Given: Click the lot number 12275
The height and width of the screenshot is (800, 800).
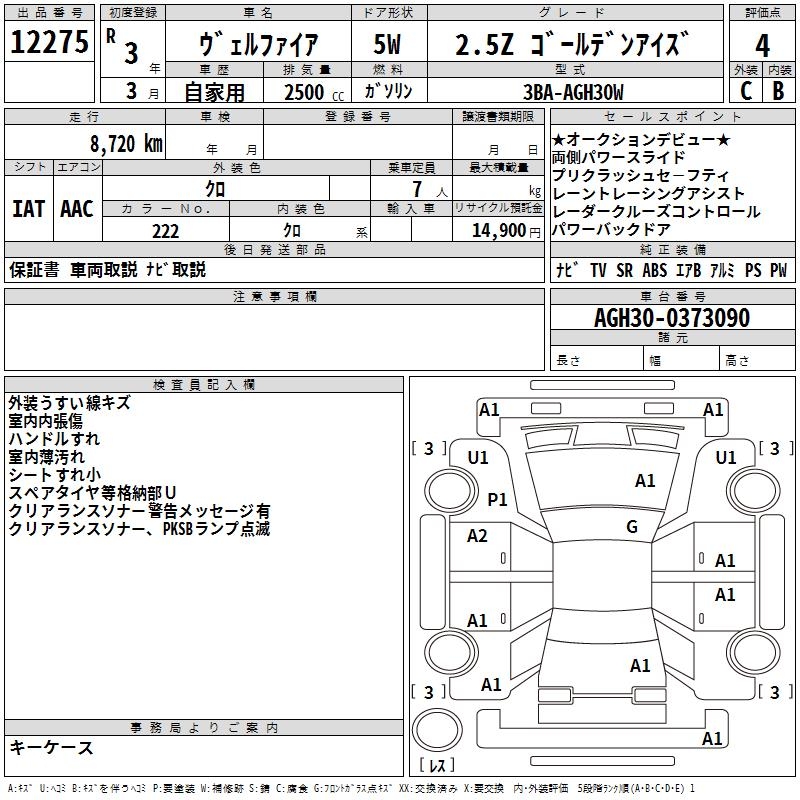Looking at the screenshot, I should 49,42.
